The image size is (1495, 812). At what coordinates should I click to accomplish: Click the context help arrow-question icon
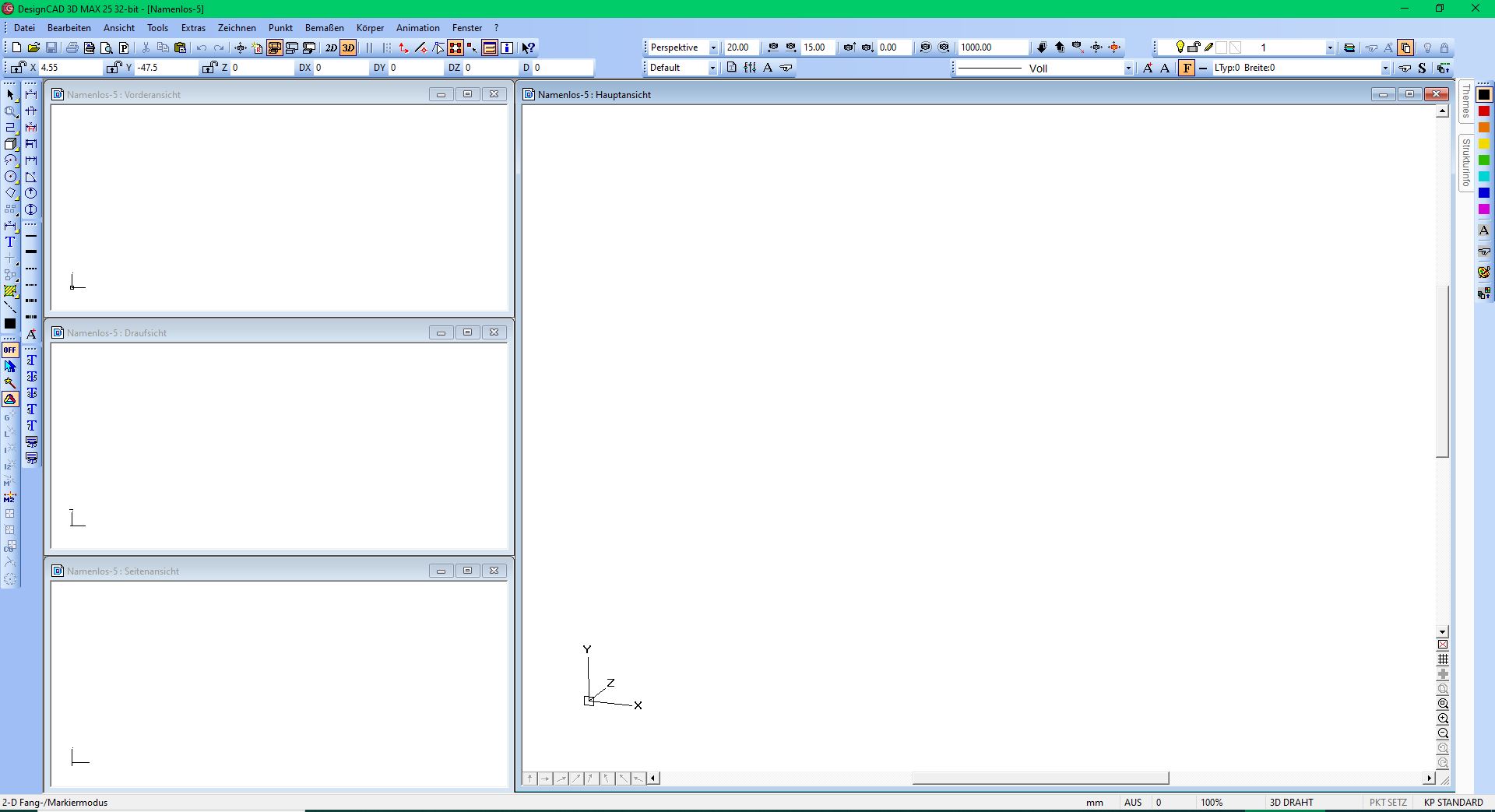(528, 47)
